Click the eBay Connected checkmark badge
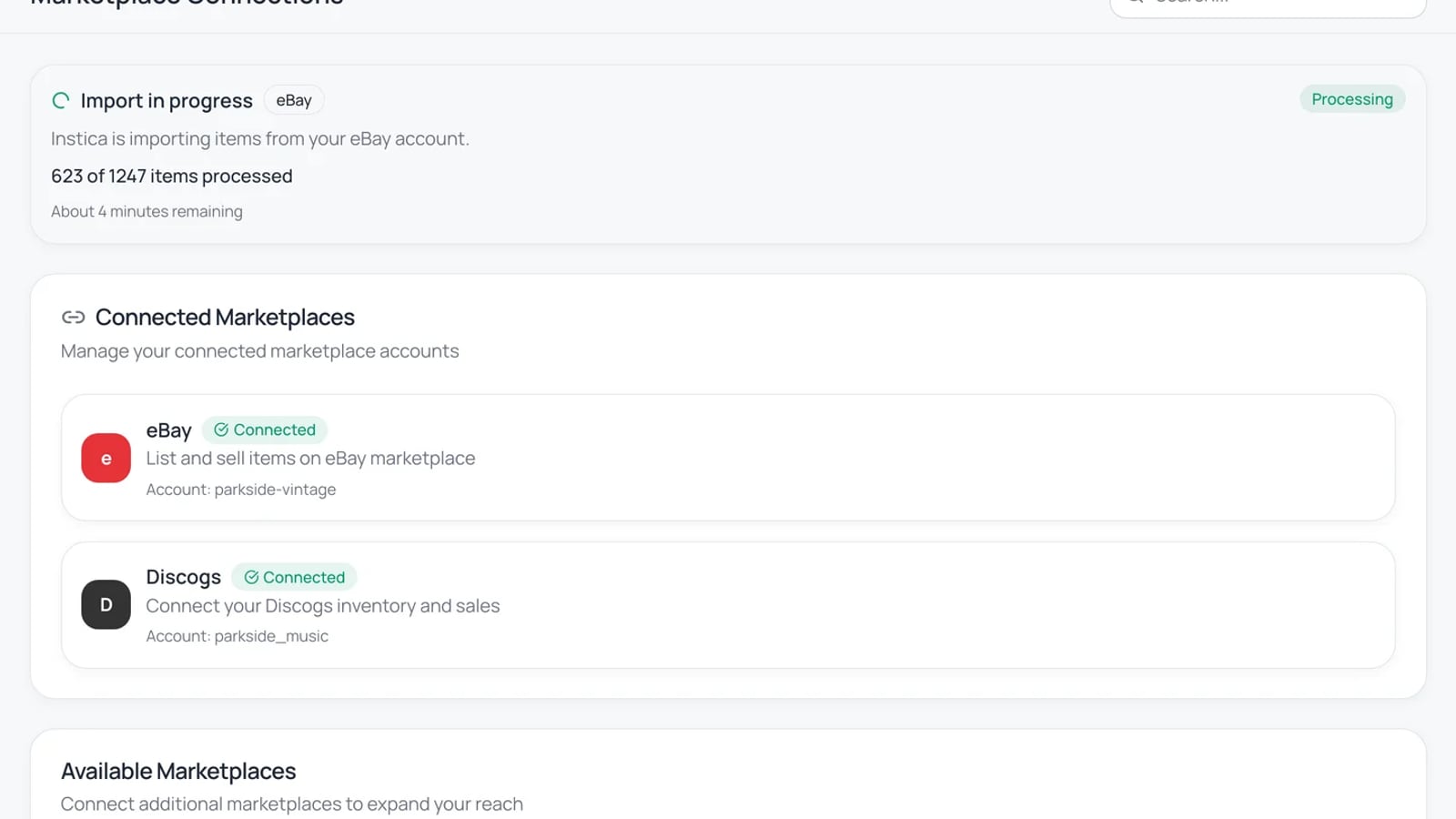 click(265, 430)
